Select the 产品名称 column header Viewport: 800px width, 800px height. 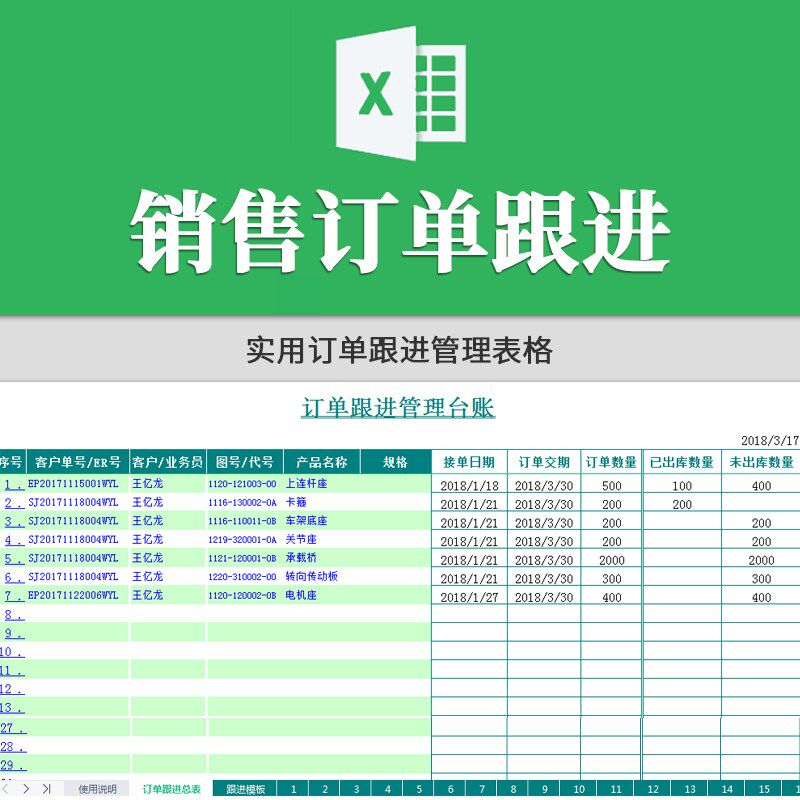pos(321,462)
